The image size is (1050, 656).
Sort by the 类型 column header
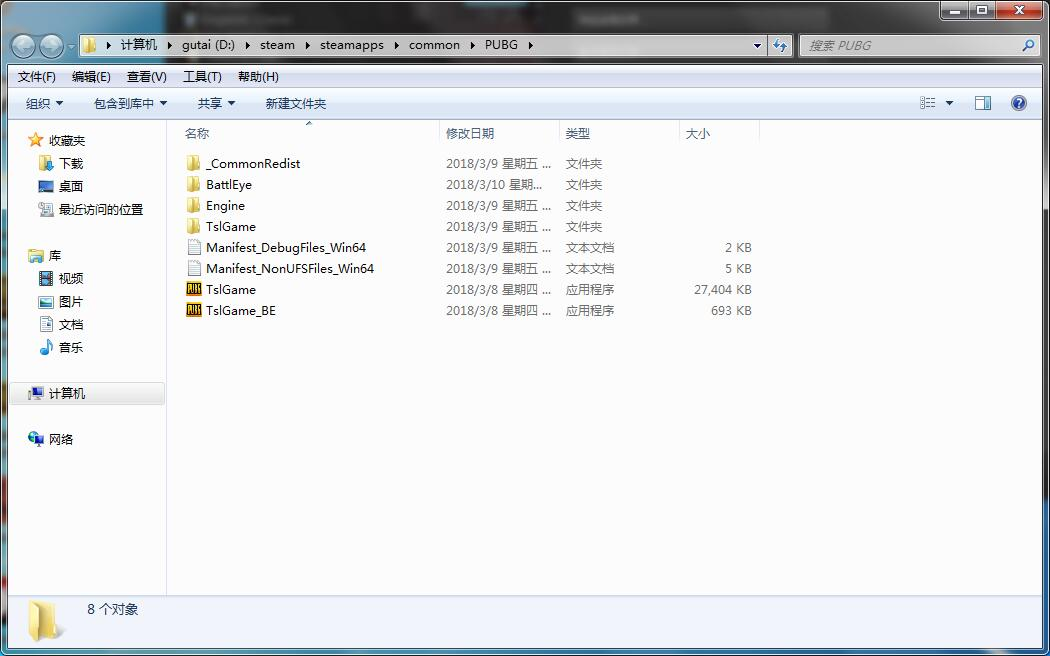578,134
